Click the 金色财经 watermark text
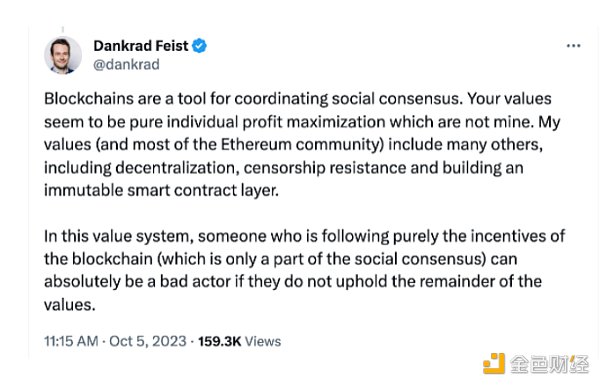The height and width of the screenshot is (385, 600). (x=549, y=364)
